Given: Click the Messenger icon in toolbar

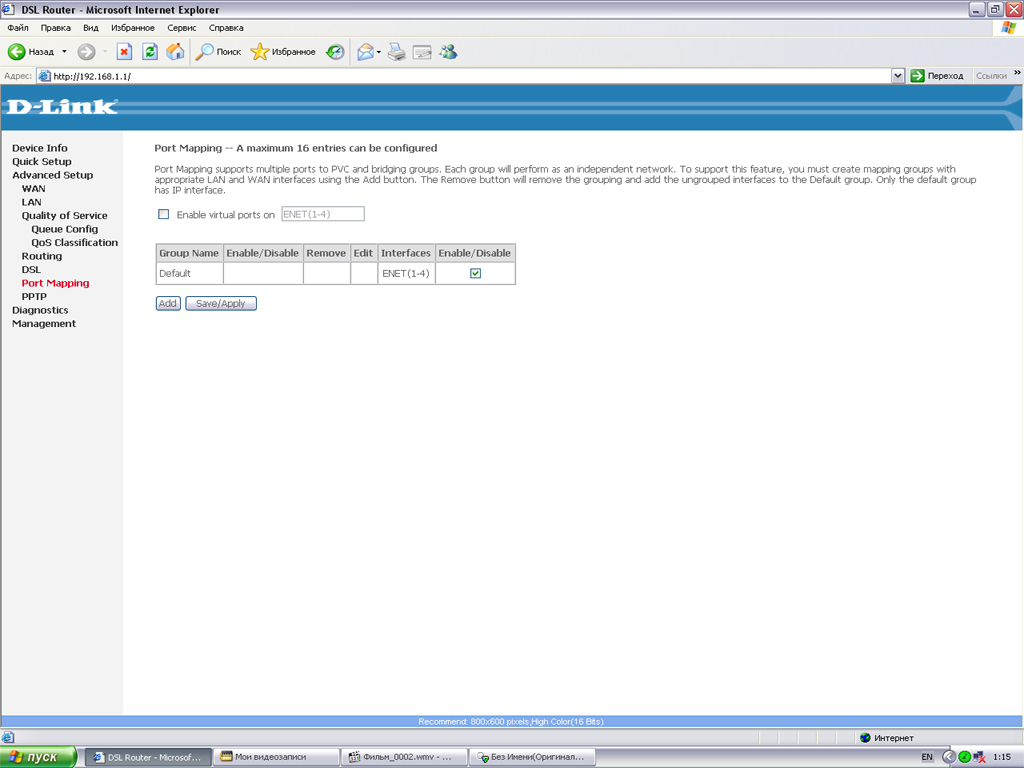Looking at the screenshot, I should click(448, 52).
